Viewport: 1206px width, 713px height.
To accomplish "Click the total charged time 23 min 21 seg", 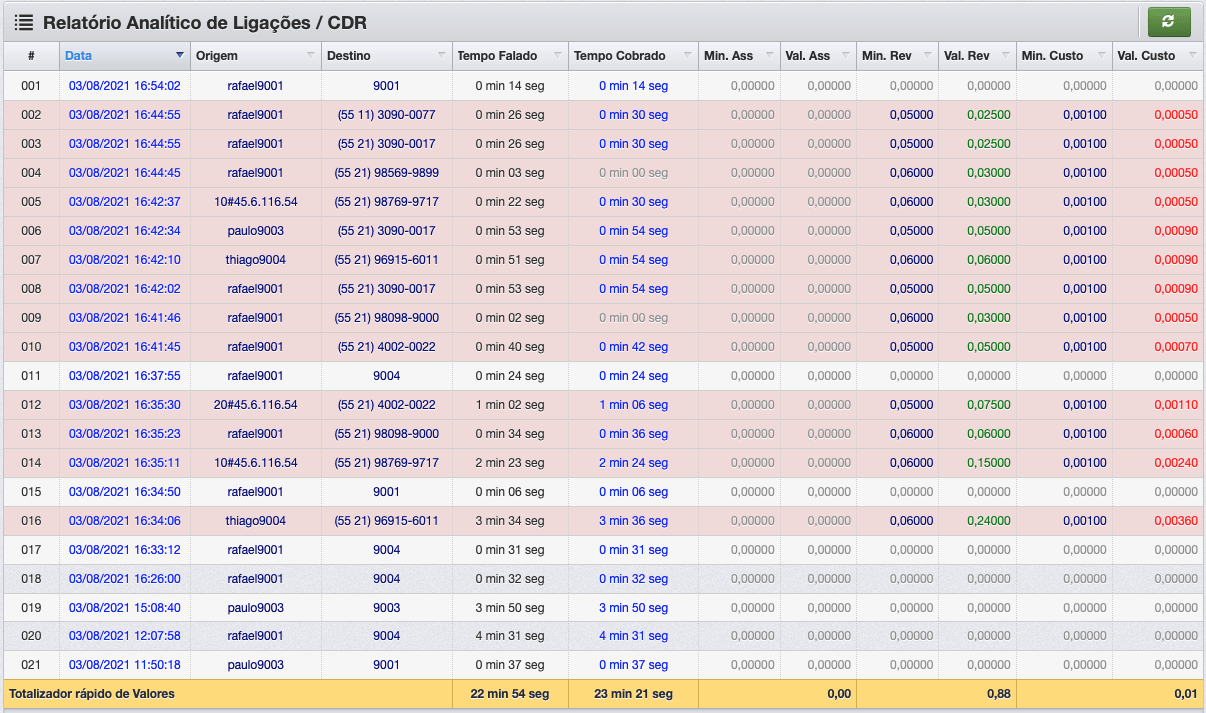I will (633, 694).
